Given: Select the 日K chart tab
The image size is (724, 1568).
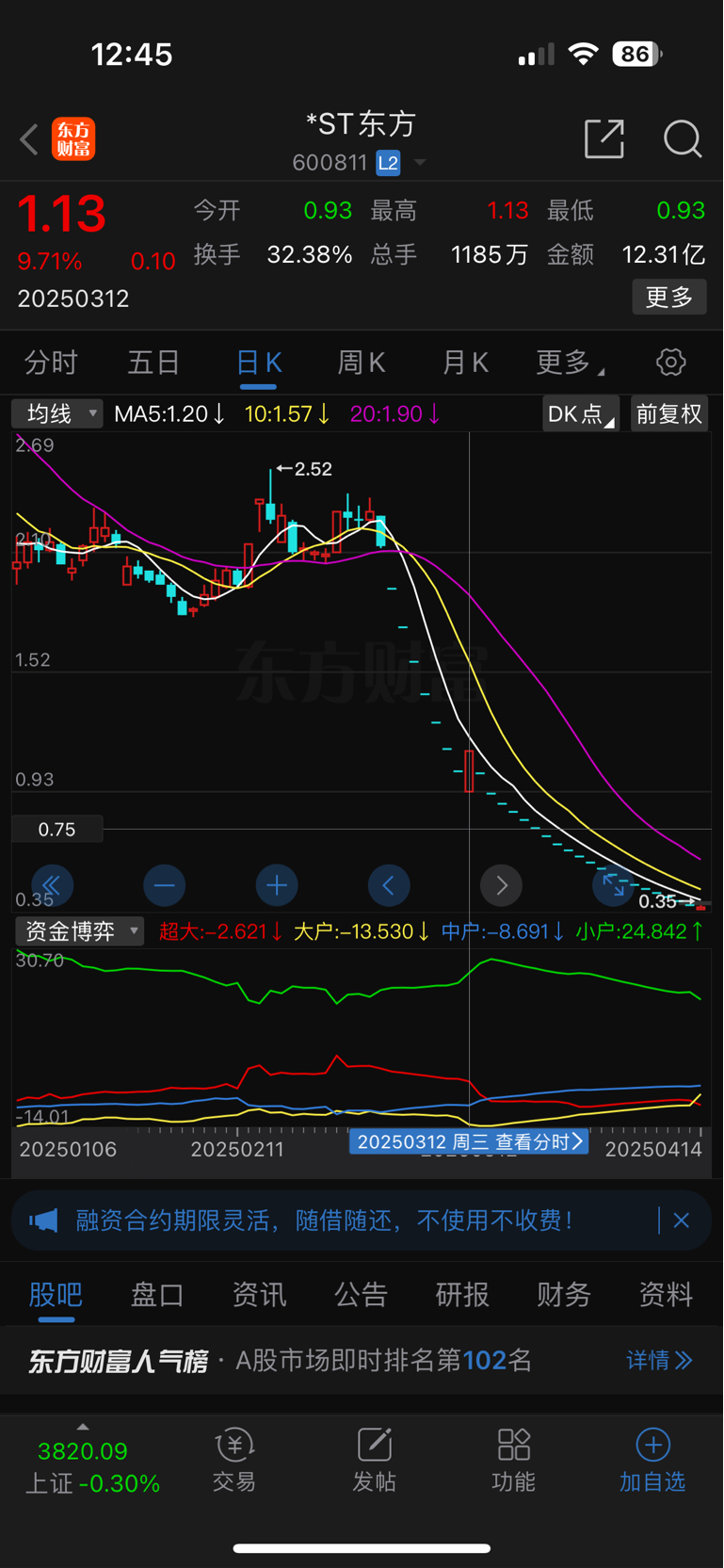Looking at the screenshot, I should click(x=259, y=364).
